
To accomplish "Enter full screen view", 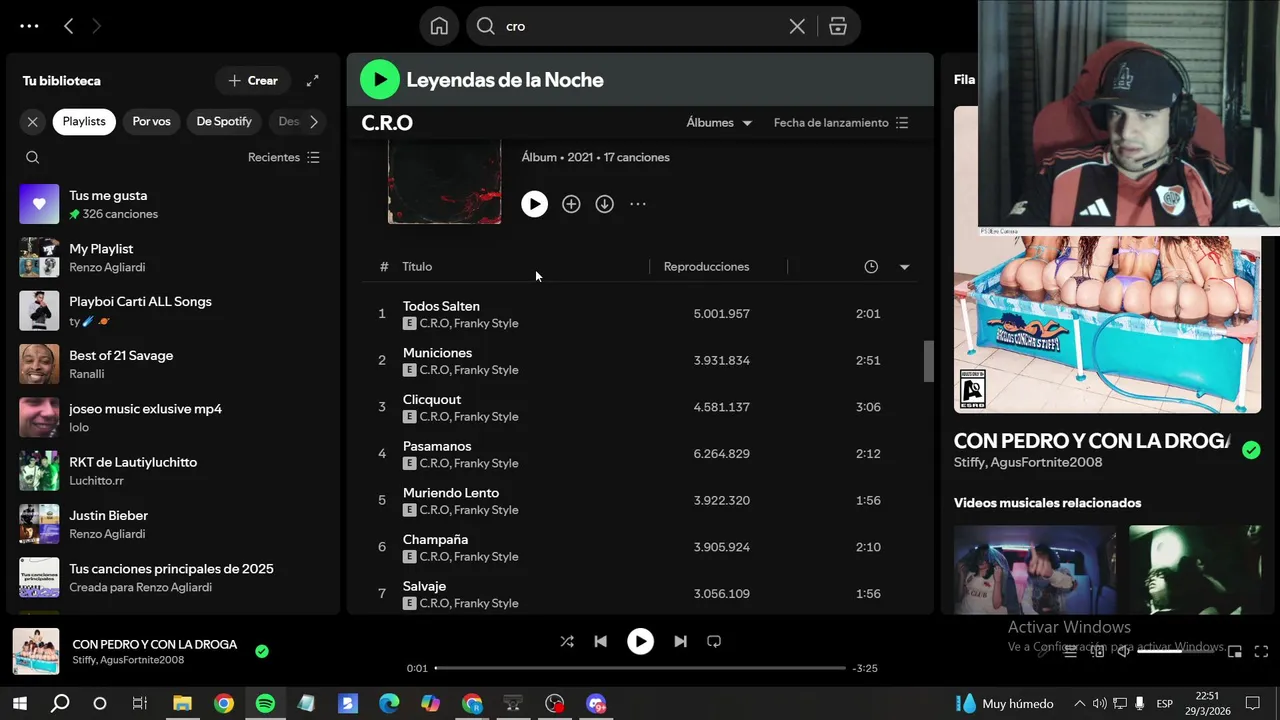I will click(x=1261, y=652).
